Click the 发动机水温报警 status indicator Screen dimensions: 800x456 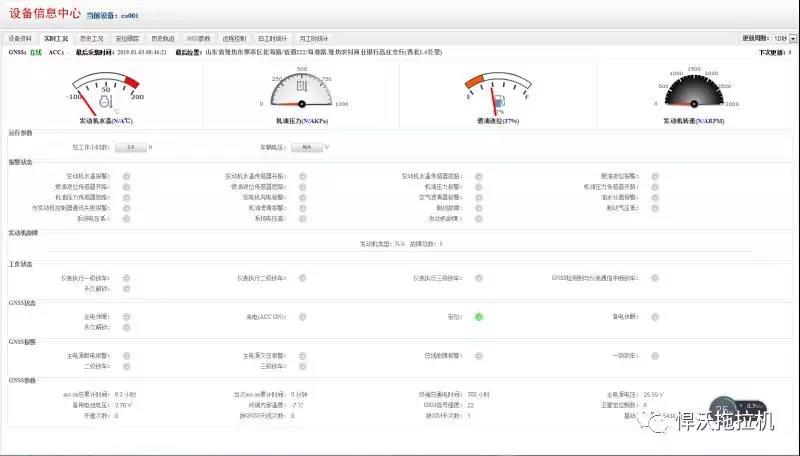[x=126, y=176]
